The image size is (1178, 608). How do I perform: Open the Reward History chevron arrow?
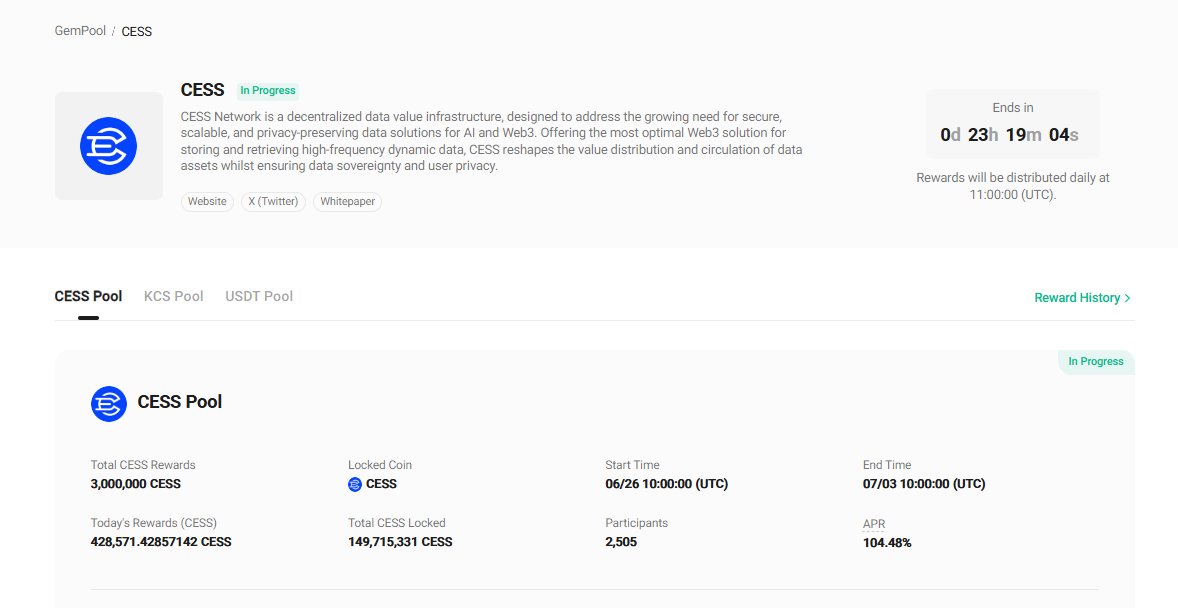1127,298
